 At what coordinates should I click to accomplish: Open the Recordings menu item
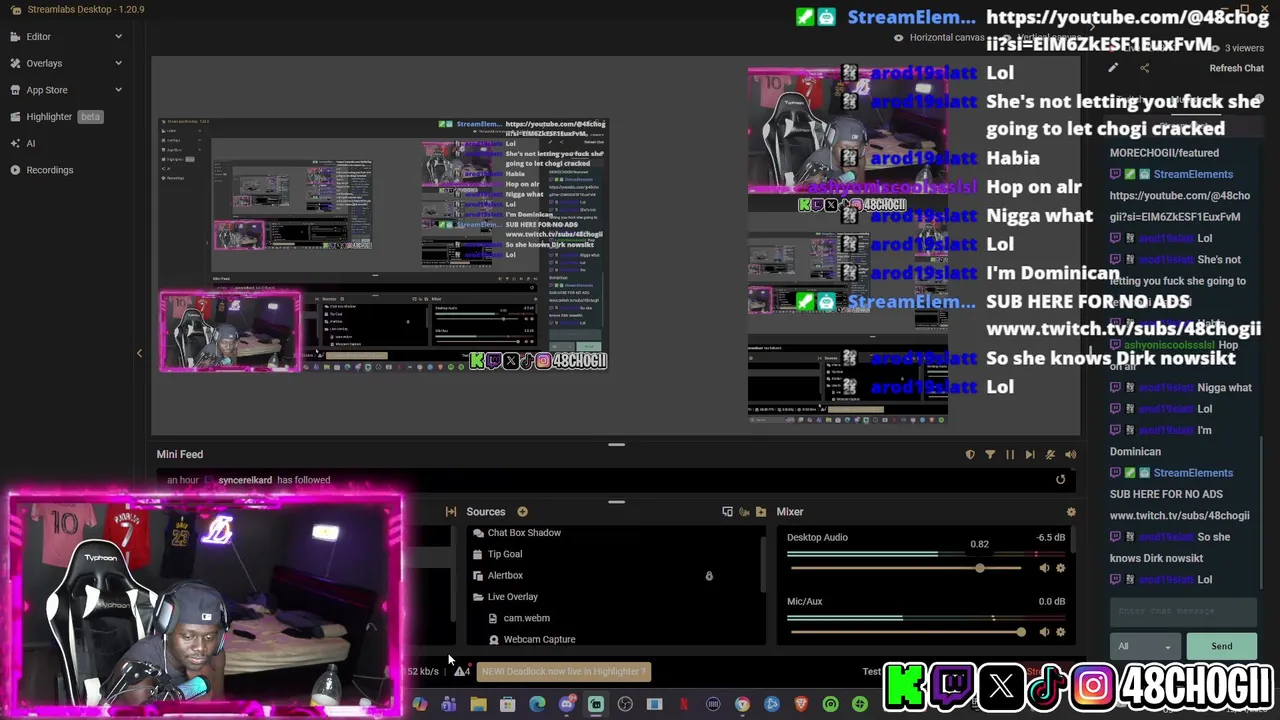coord(50,170)
